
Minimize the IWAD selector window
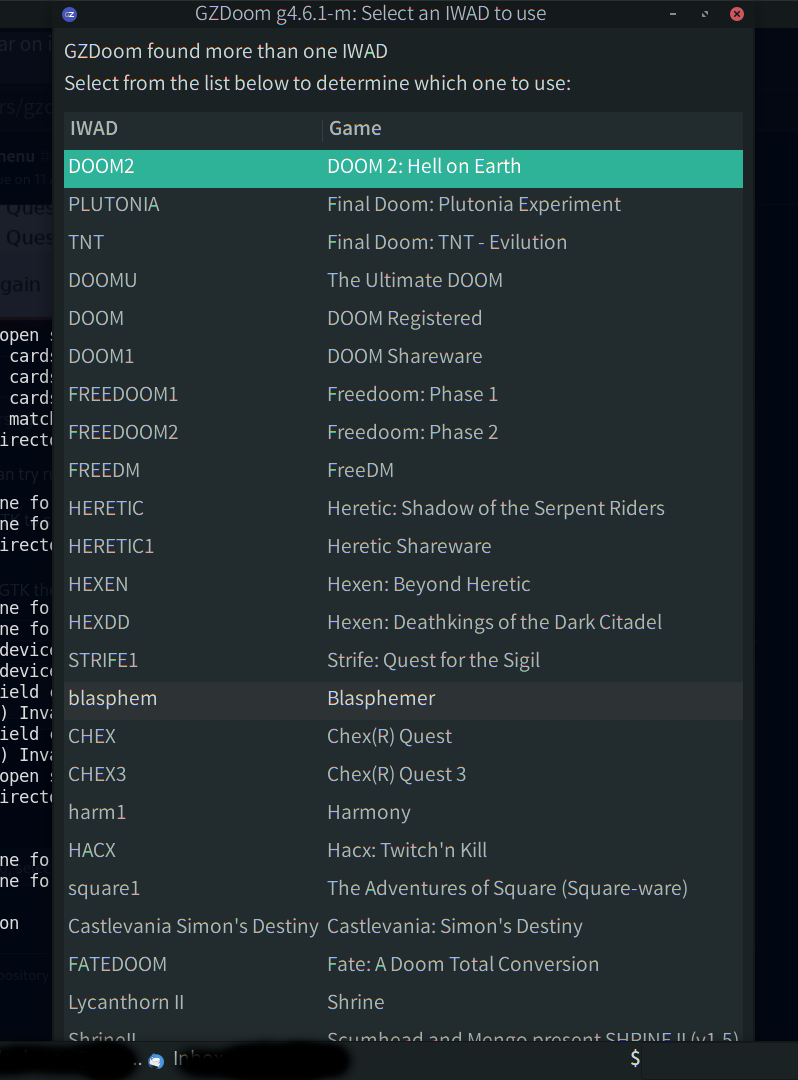[x=672, y=14]
